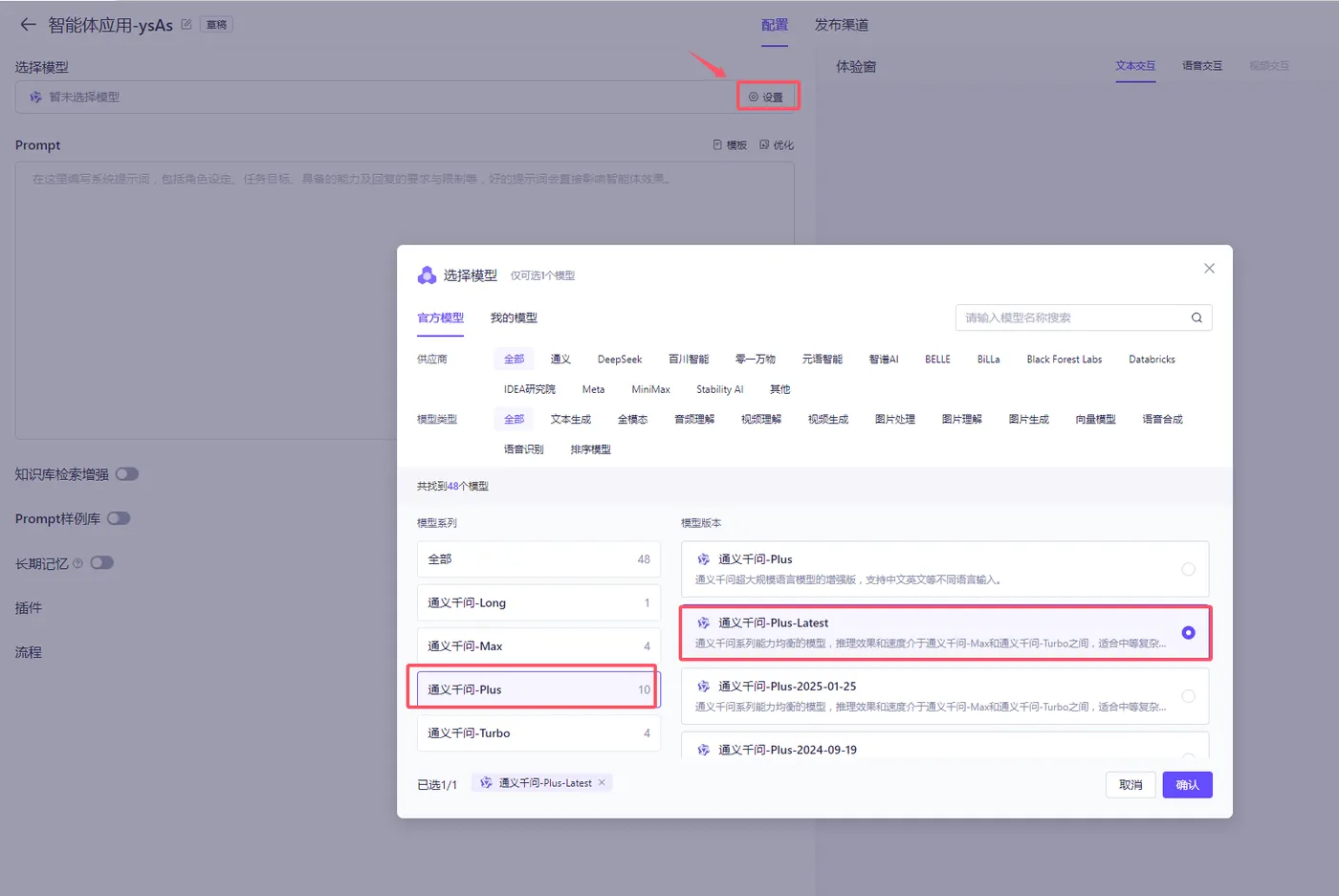This screenshot has width=1339, height=896.
Task: Filter supplier by BiLLa
Action: (x=988, y=360)
